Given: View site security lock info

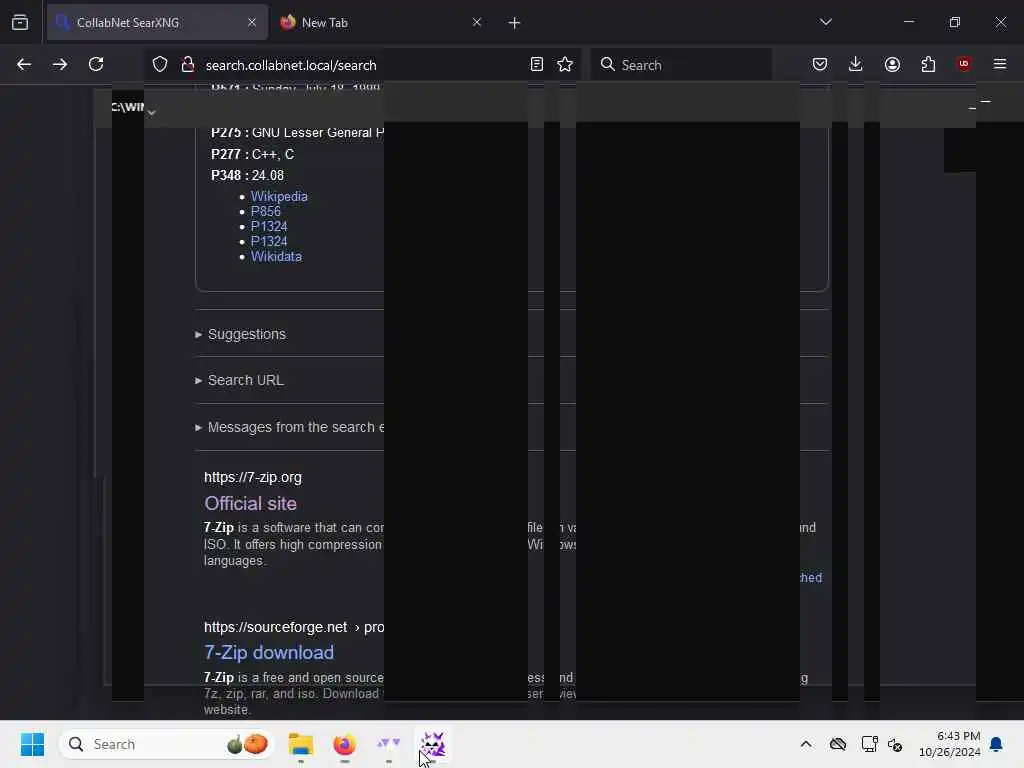Looking at the screenshot, I should click(x=188, y=64).
